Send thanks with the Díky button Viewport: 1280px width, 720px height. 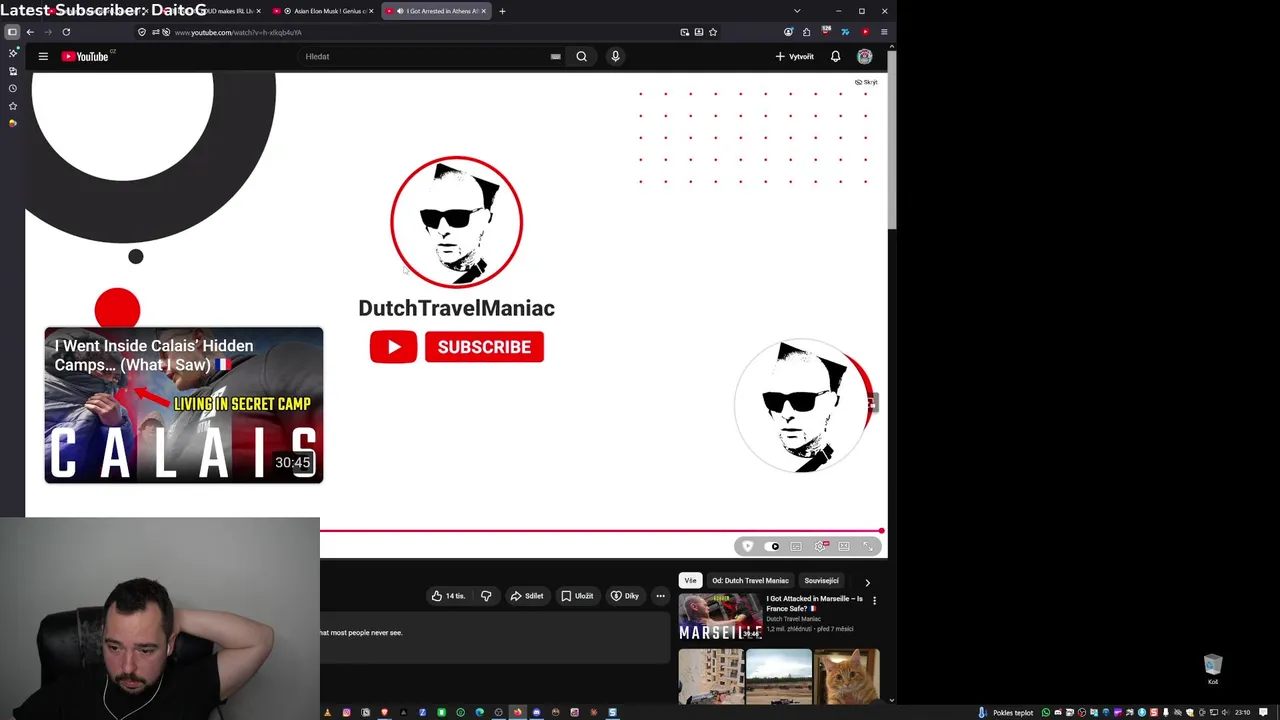625,596
